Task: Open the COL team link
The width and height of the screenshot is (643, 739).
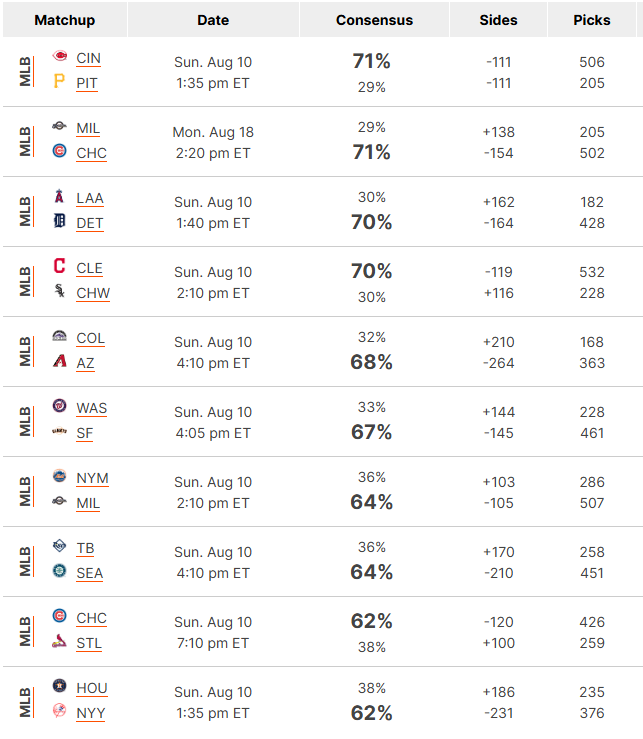Action: point(91,338)
